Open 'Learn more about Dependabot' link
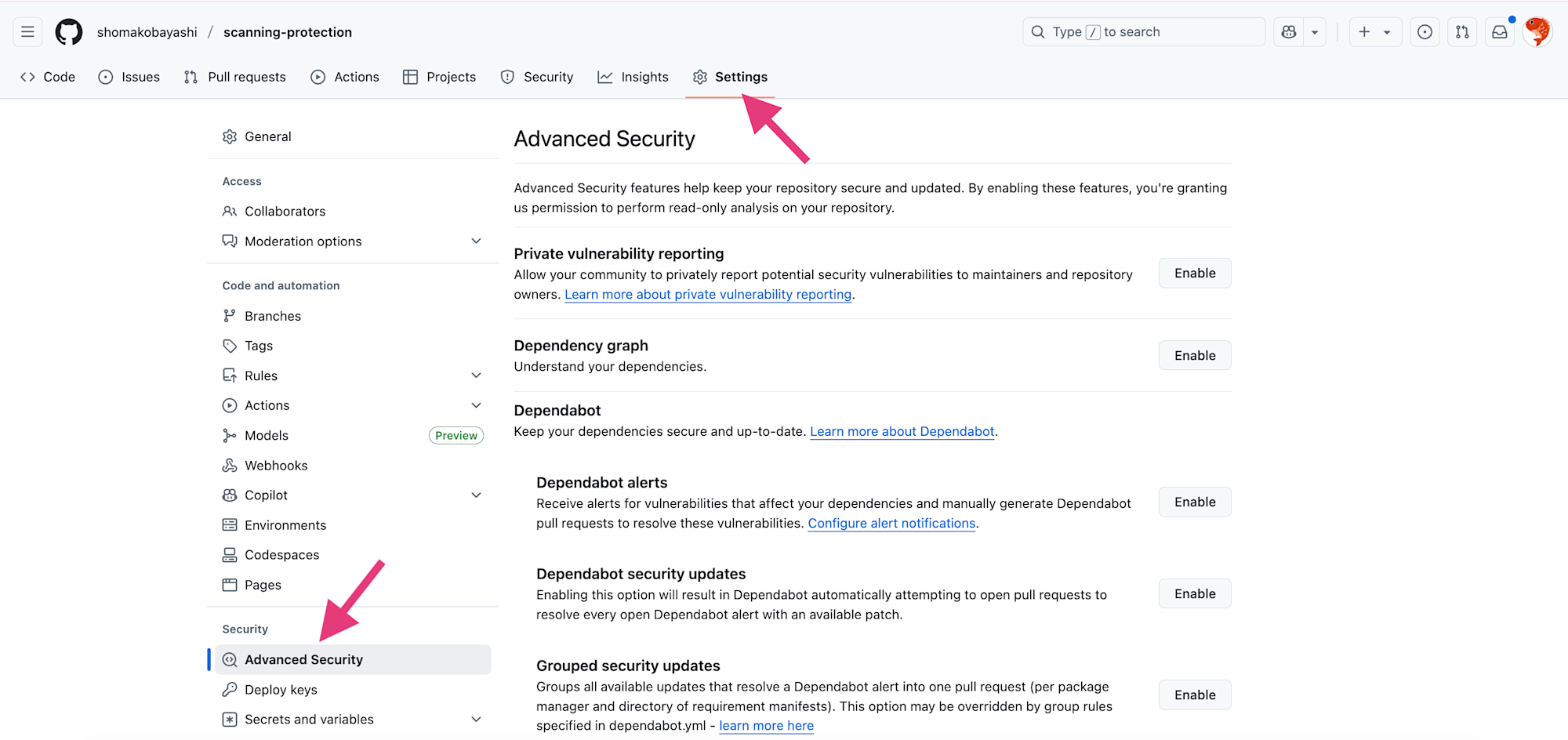Image resolution: width=1568 pixels, height=740 pixels. coord(902,431)
